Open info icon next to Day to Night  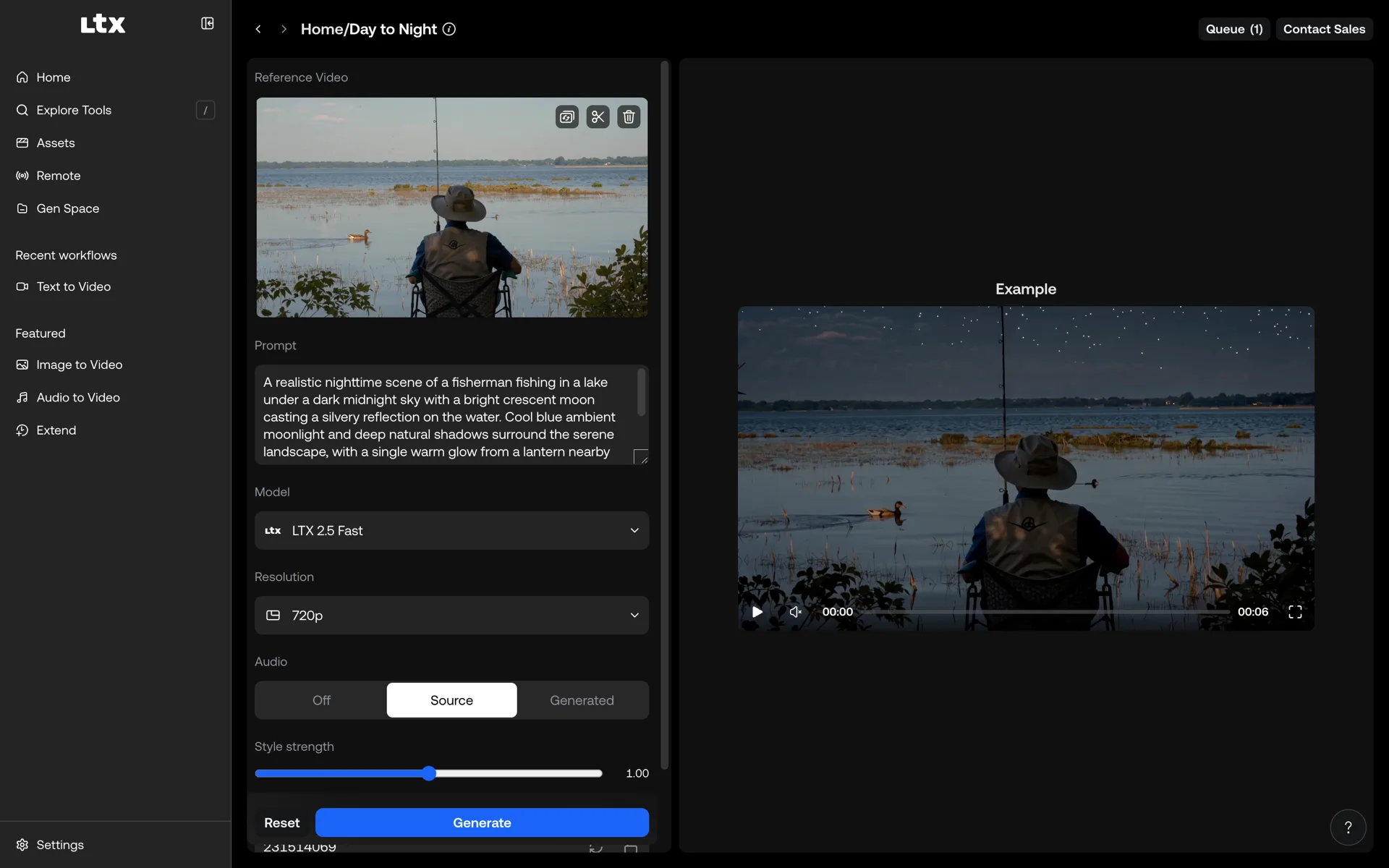tap(449, 29)
